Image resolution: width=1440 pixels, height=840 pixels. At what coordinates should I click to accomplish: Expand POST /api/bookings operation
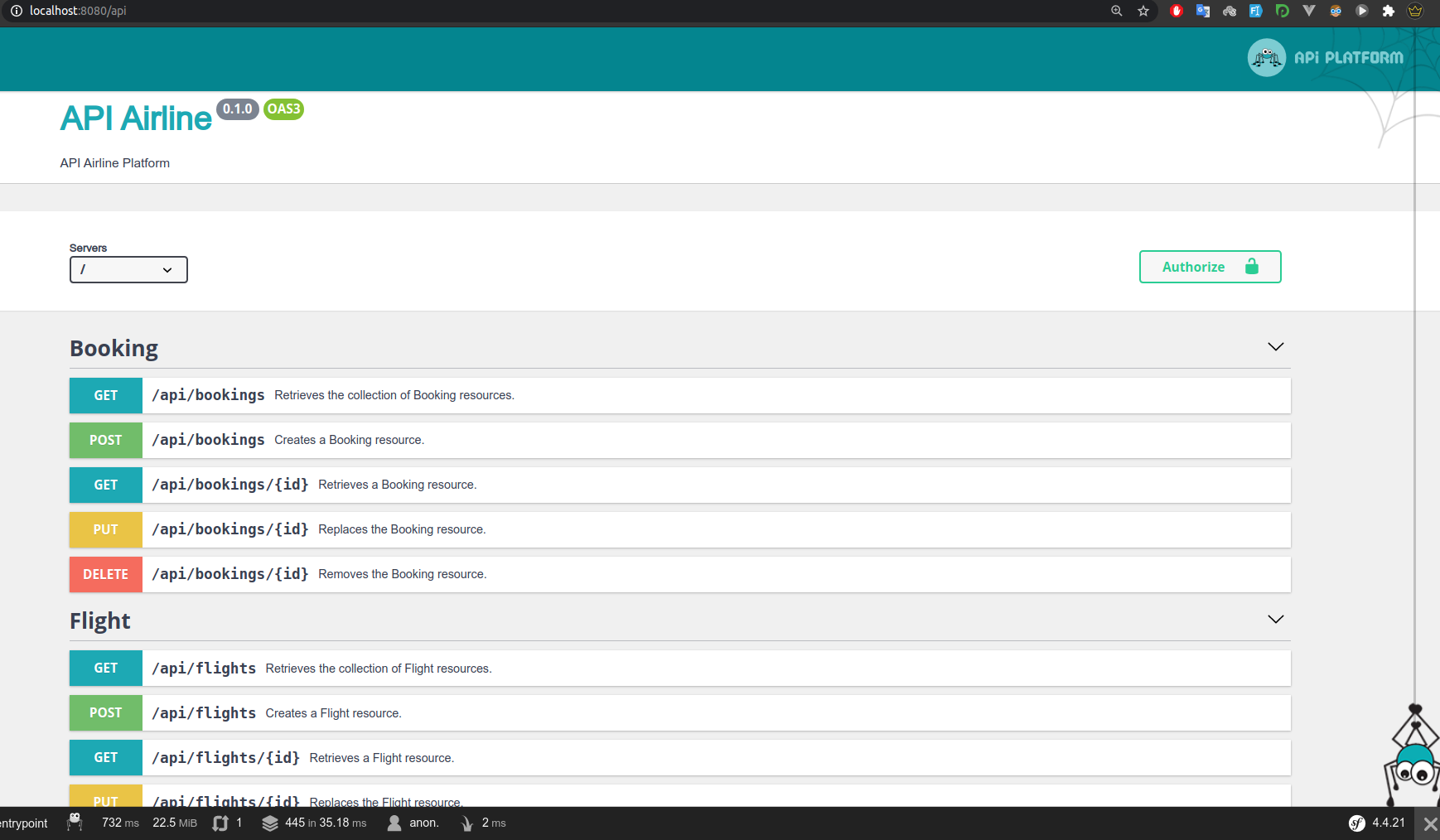click(680, 440)
